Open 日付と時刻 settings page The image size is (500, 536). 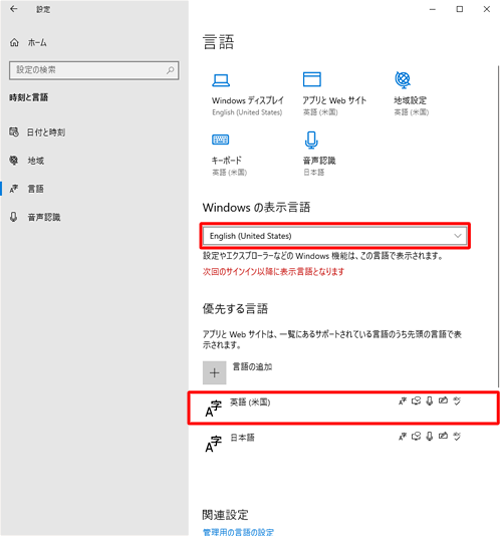46,132
